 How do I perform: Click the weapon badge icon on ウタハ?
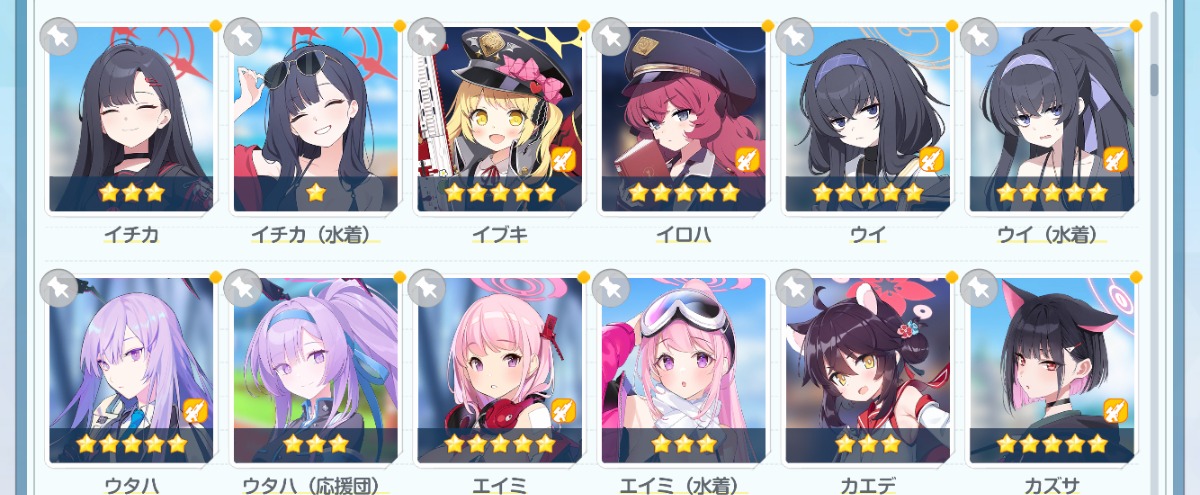pyautogui.click(x=195, y=410)
